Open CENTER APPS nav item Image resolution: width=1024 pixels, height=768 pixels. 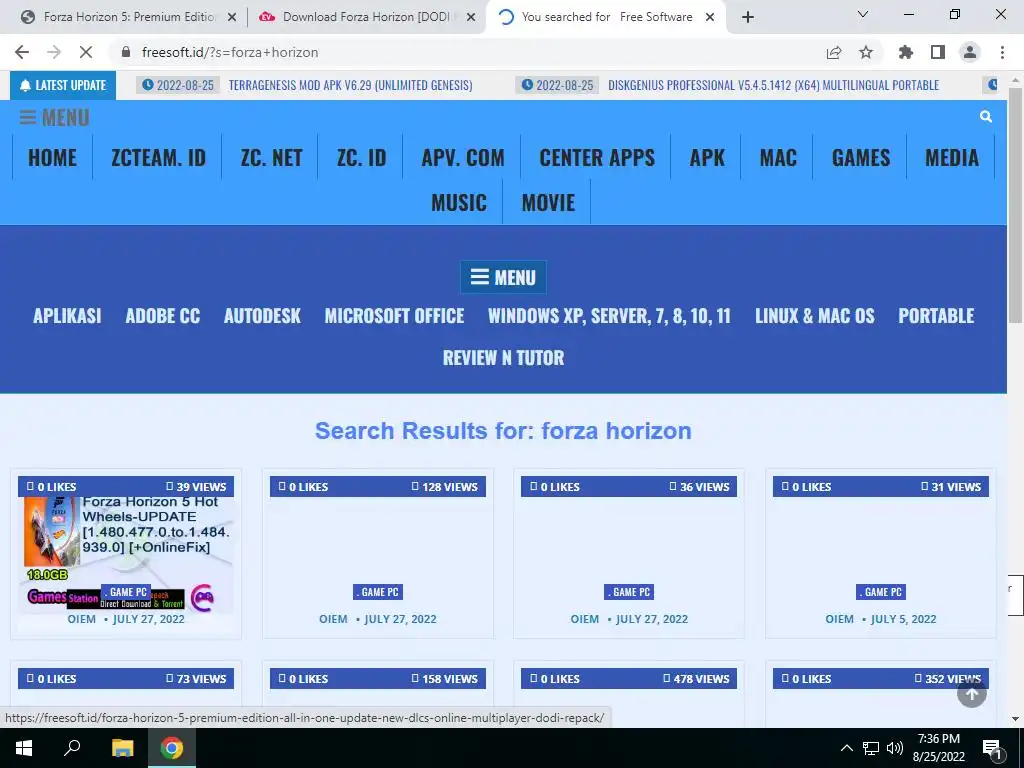[x=597, y=157]
